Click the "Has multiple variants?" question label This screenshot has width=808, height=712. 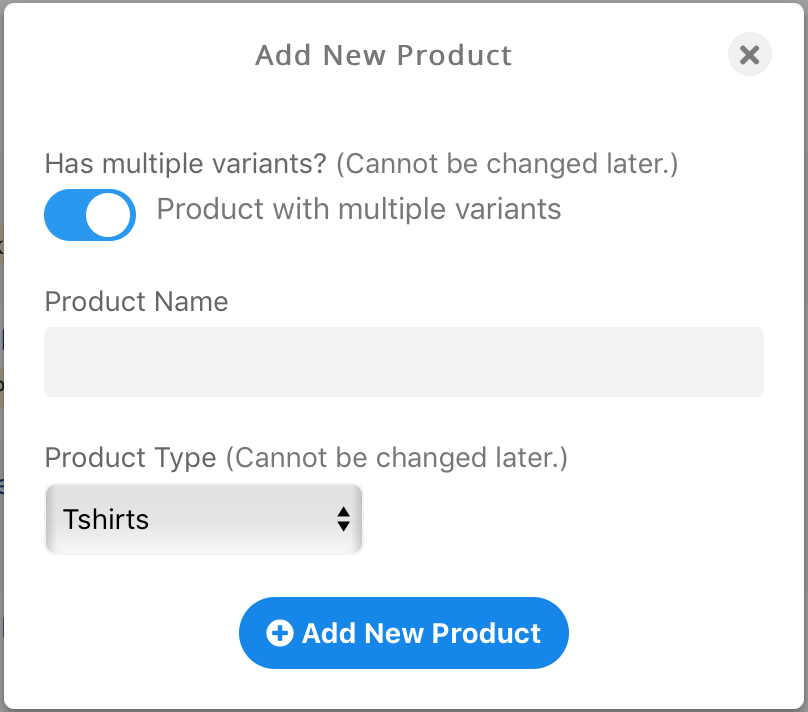pyautogui.click(x=186, y=164)
